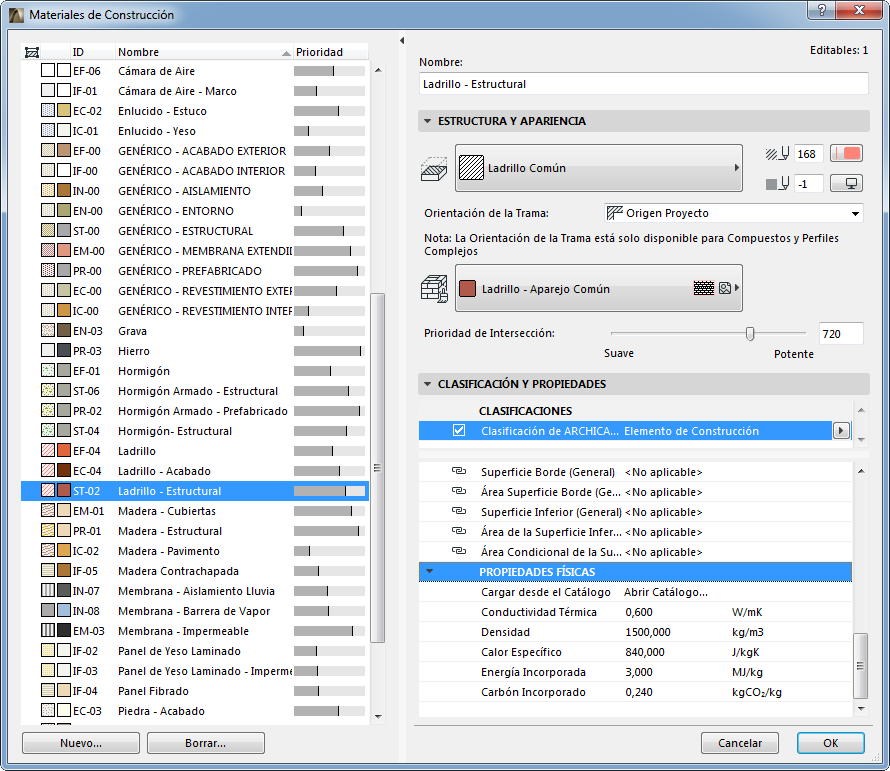The width and height of the screenshot is (890, 771).
Task: Sort list by Nombre column header
Action: [x=204, y=52]
